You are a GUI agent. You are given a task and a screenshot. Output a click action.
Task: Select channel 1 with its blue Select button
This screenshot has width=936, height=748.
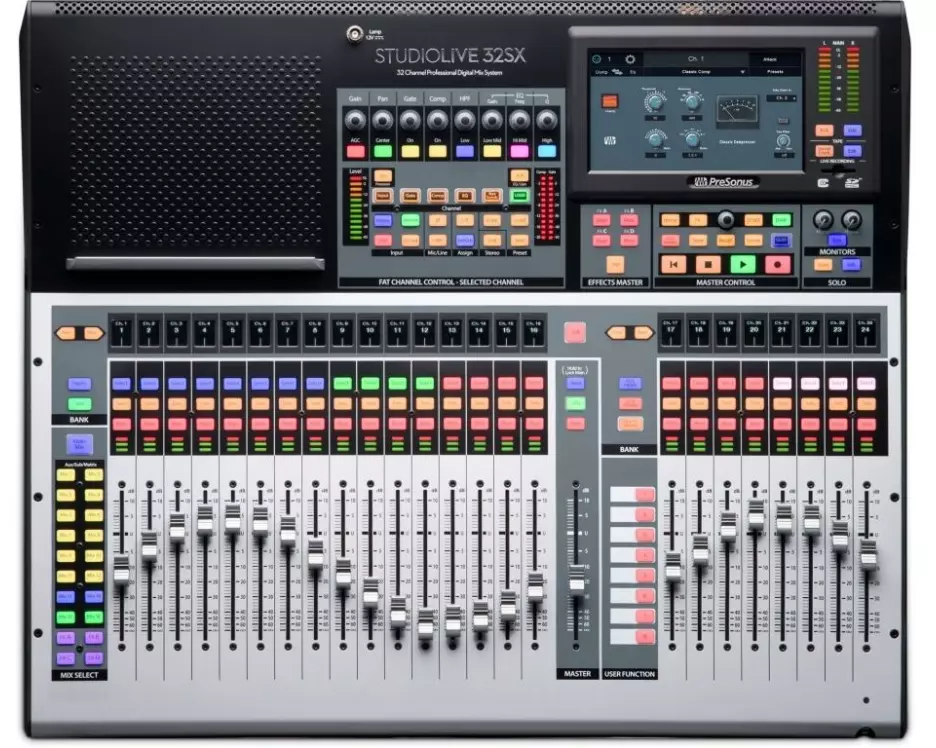click(122, 383)
